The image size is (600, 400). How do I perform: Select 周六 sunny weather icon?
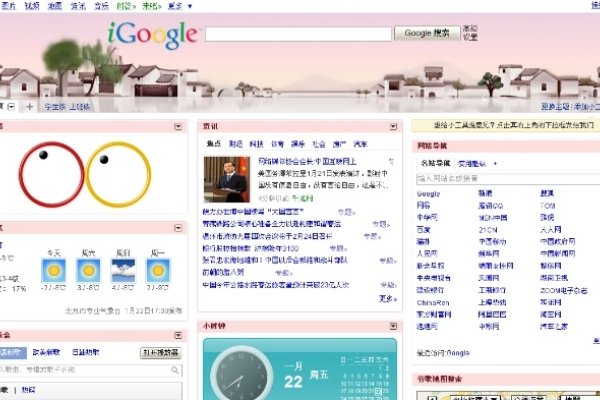click(88, 270)
